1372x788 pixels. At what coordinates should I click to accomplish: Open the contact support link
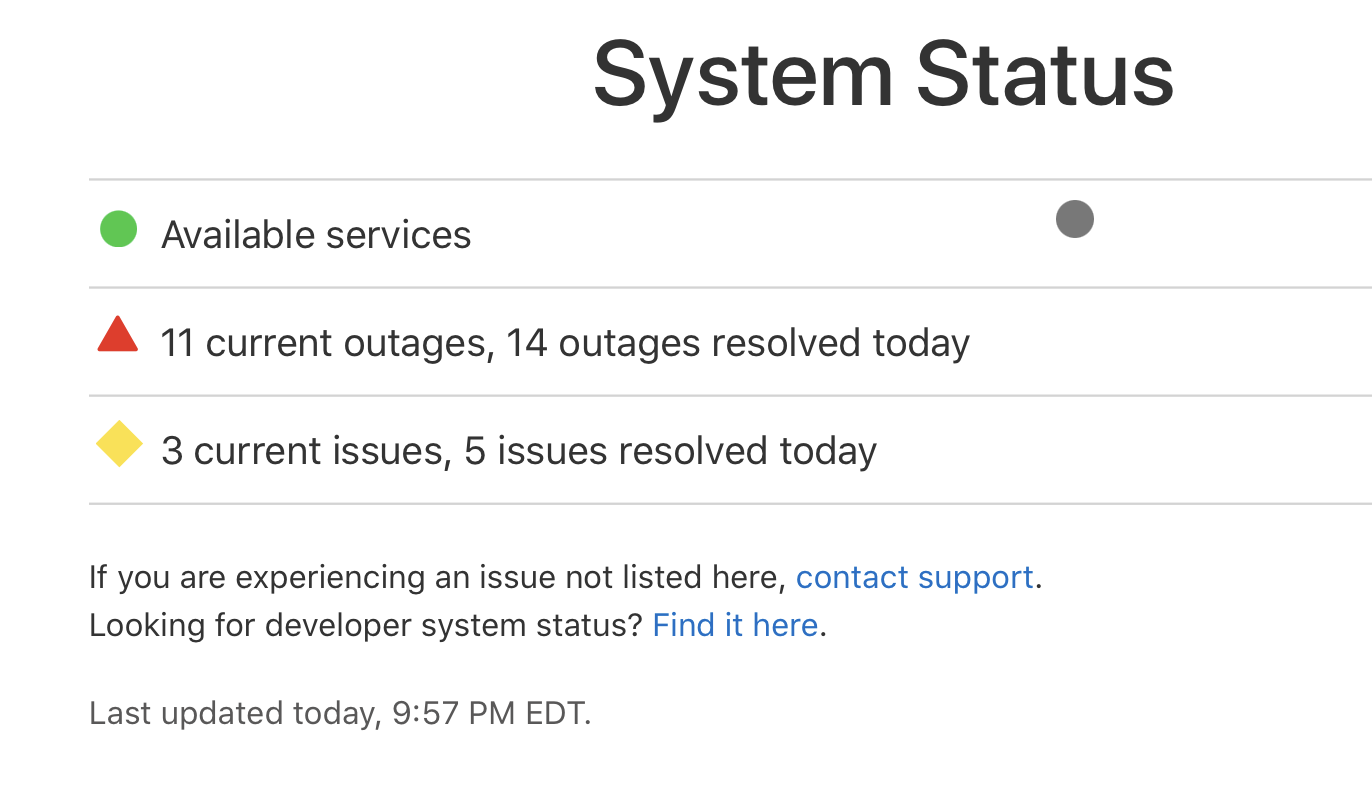point(914,577)
